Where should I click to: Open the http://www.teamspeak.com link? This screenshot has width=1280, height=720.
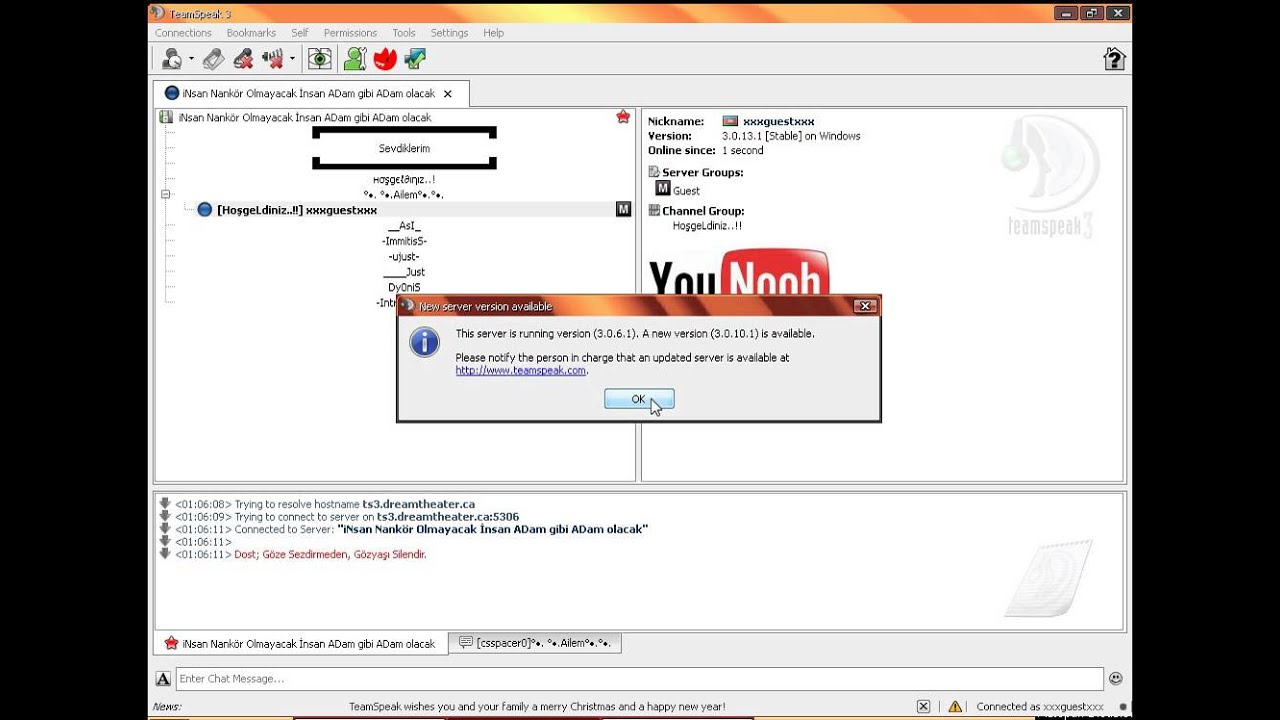[521, 370]
